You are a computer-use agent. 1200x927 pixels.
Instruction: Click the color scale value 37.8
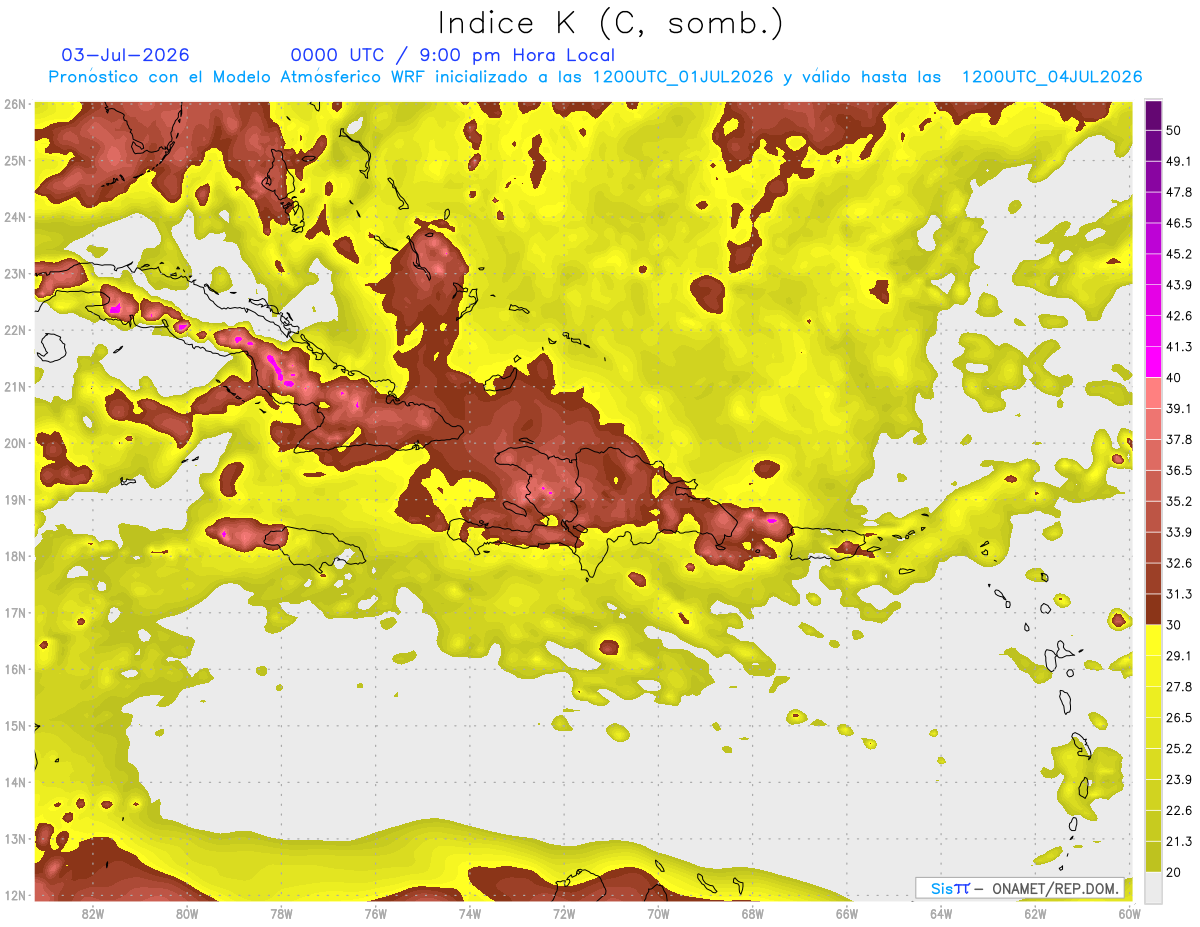coord(1179,440)
